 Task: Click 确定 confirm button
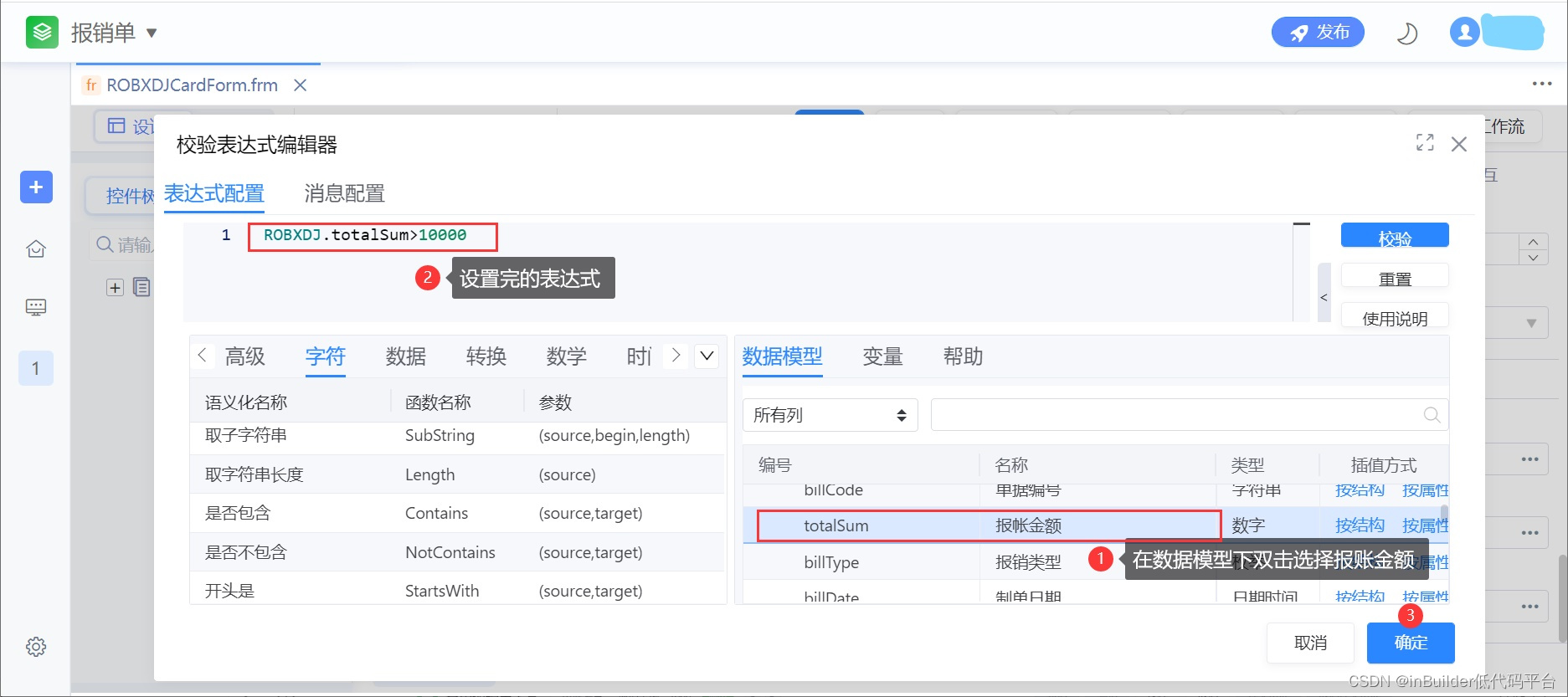tap(1411, 643)
